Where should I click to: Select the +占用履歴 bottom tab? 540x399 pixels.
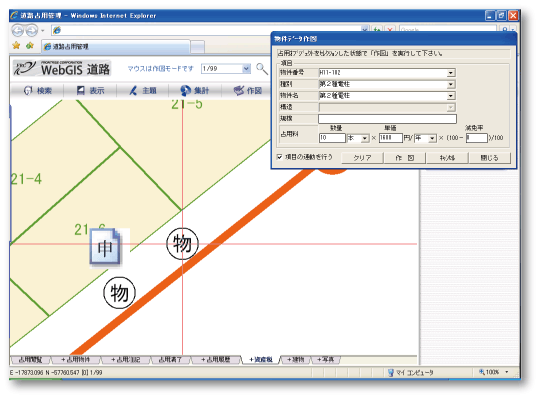pos(216,360)
